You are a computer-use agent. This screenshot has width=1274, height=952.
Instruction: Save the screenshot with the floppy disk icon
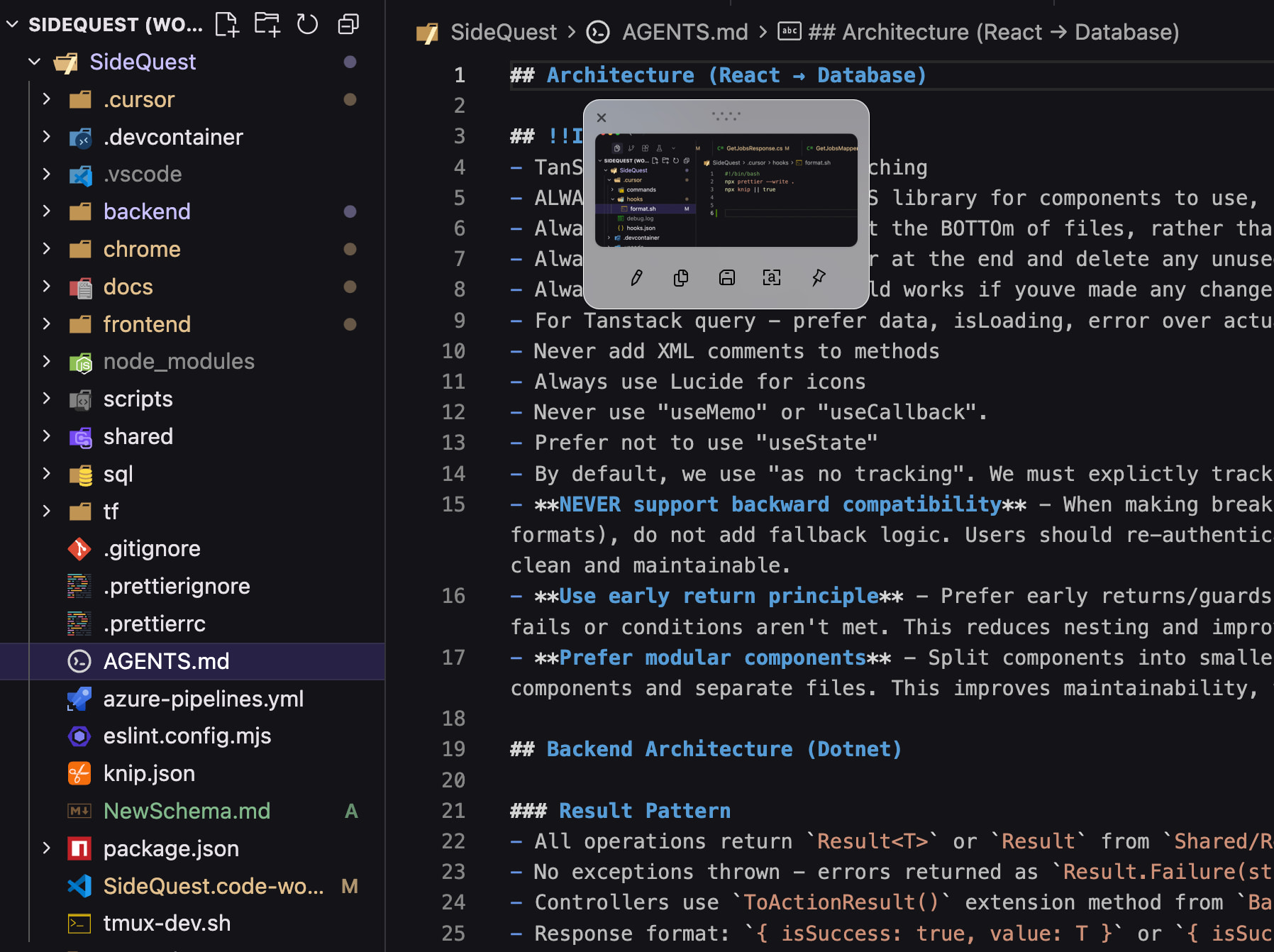pos(727,277)
